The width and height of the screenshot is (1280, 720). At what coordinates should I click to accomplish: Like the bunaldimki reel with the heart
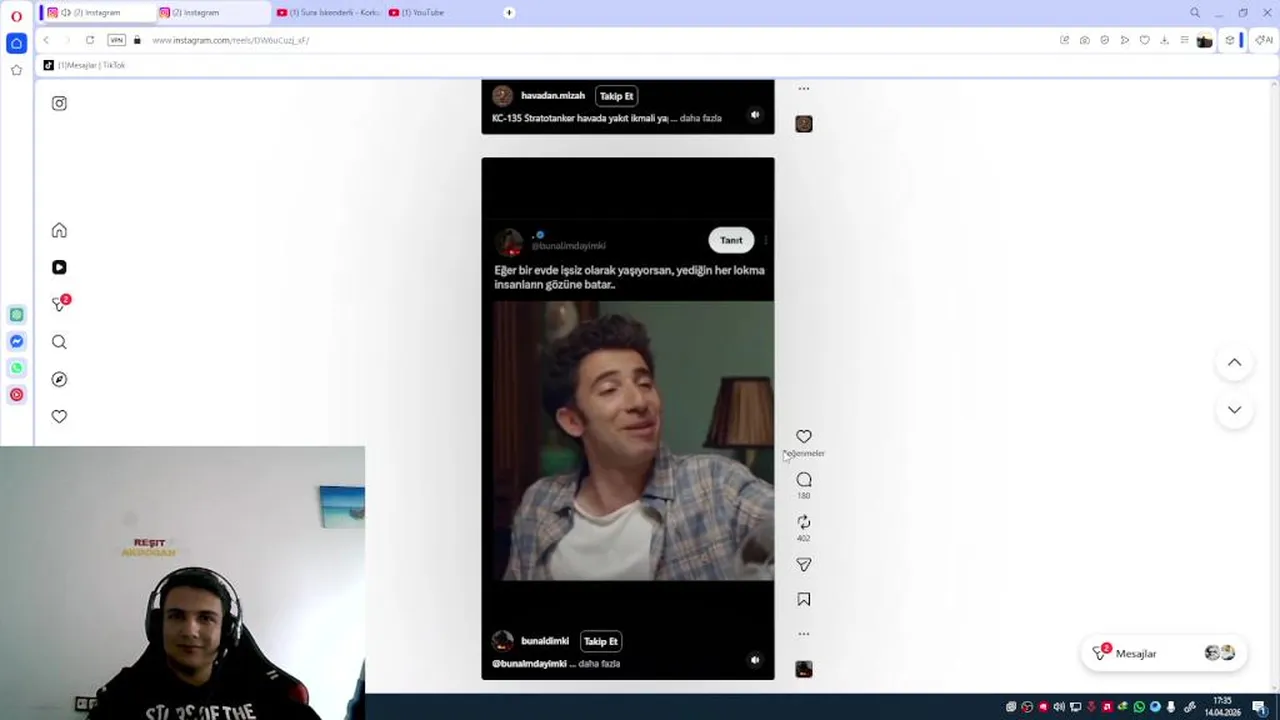(804, 436)
